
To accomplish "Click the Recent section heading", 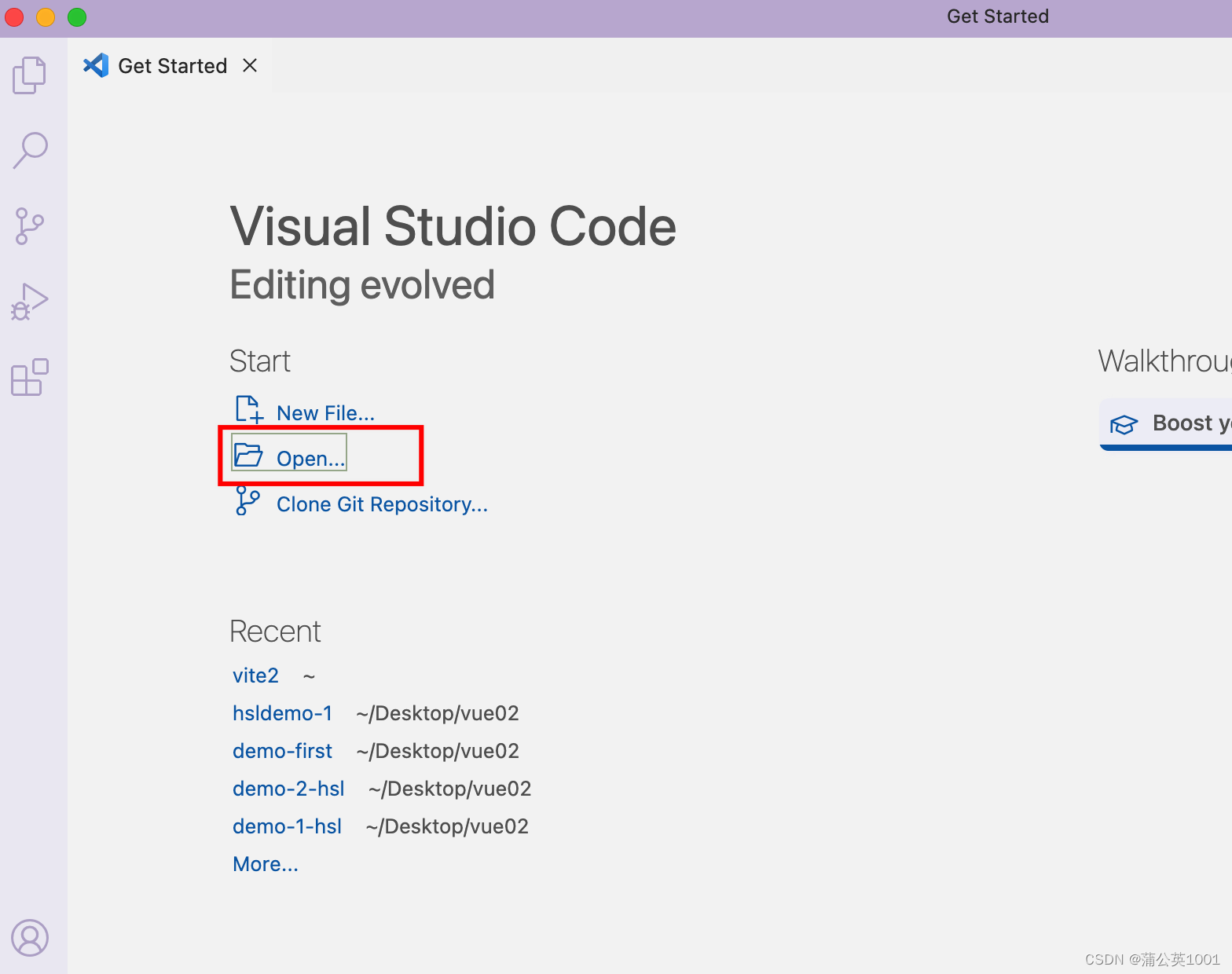I will tap(275, 632).
